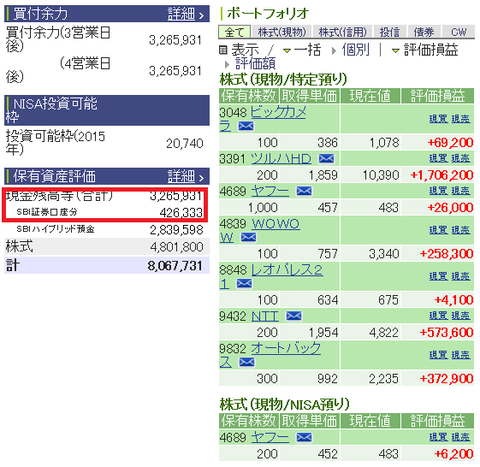Screen dimensions: 480x467
Task: Click the mail icon beside ツルハHD
Action: (326, 159)
